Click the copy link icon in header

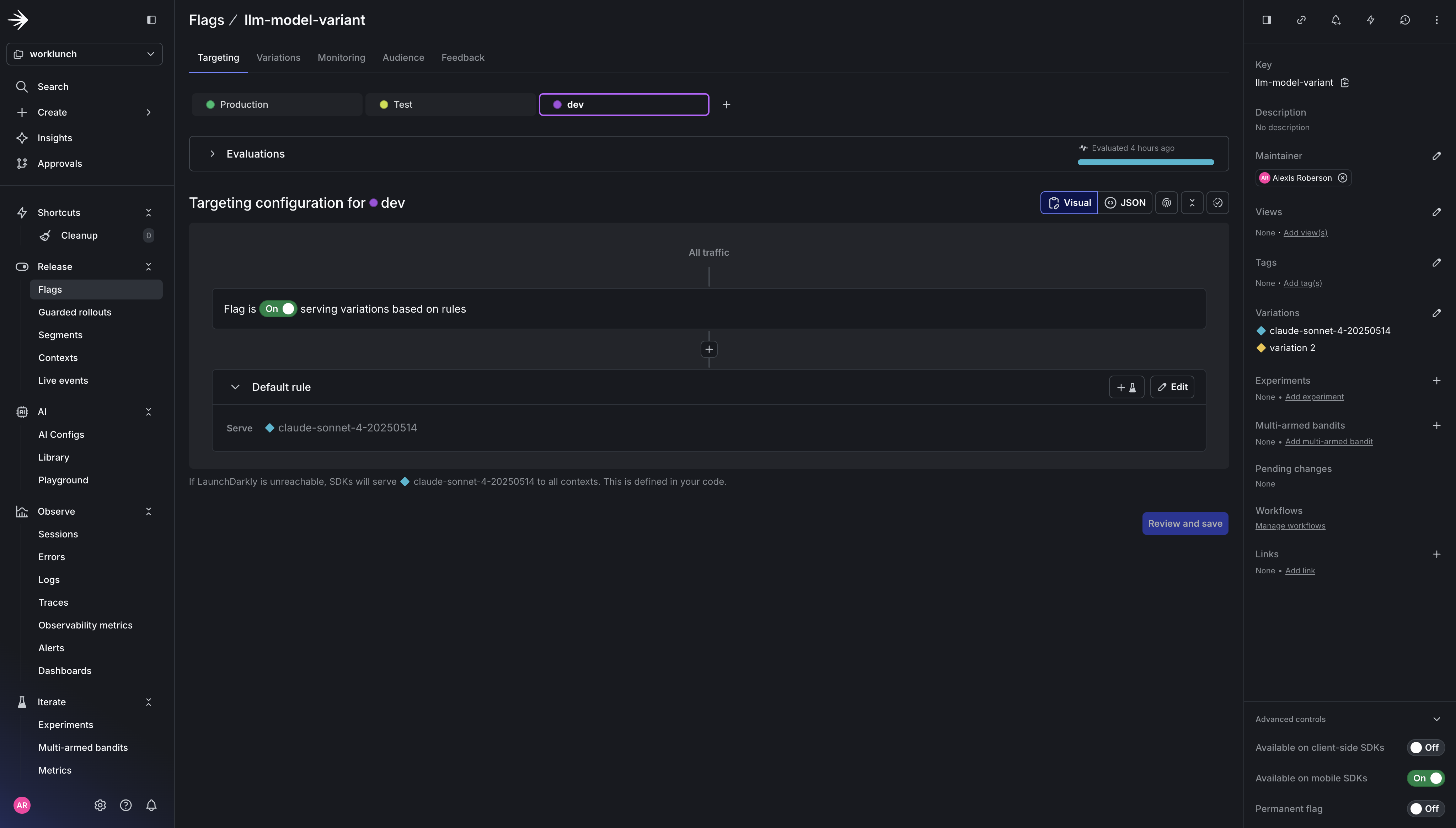1301,20
